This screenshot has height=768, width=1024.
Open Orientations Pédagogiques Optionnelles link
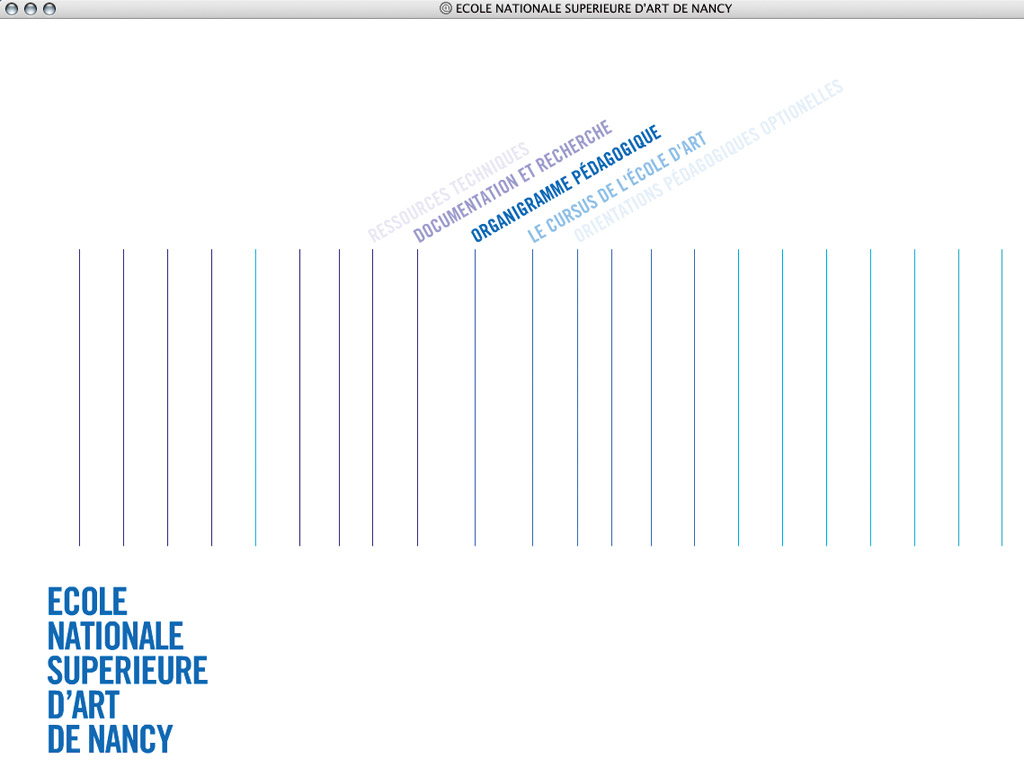pyautogui.click(x=709, y=161)
